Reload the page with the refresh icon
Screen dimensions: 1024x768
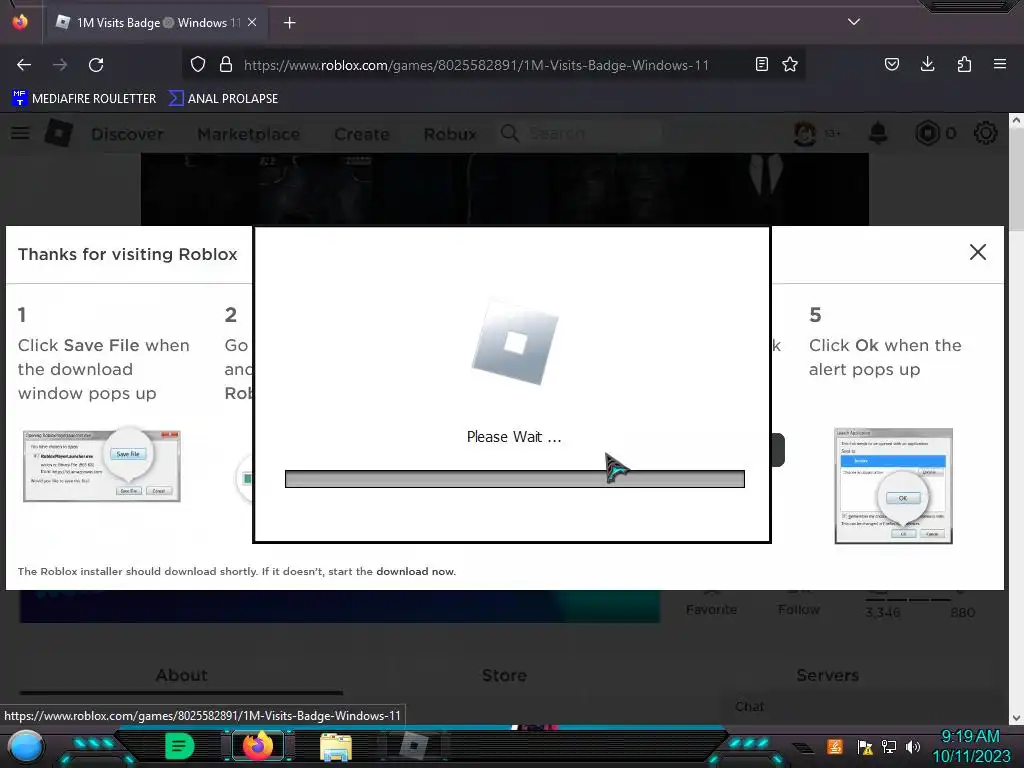tap(96, 65)
